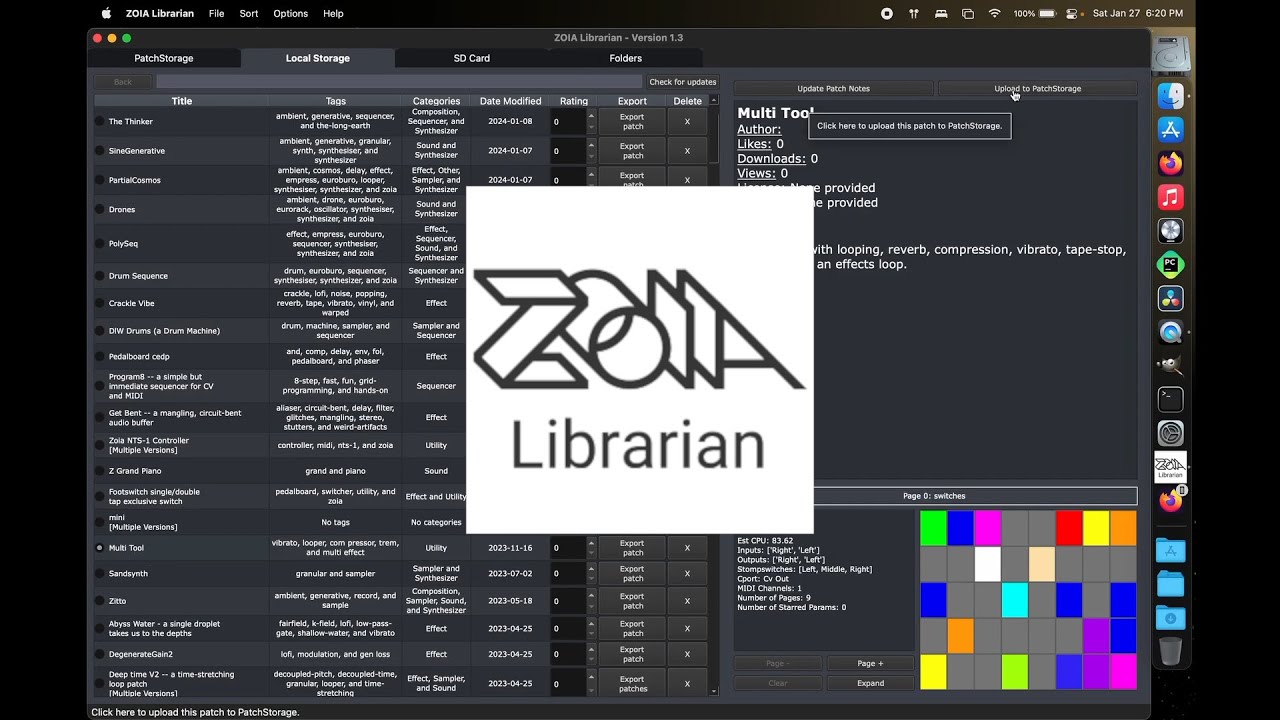Open the Downloads folder in dock
Image resolution: width=1280 pixels, height=720 pixels.
[1170, 618]
